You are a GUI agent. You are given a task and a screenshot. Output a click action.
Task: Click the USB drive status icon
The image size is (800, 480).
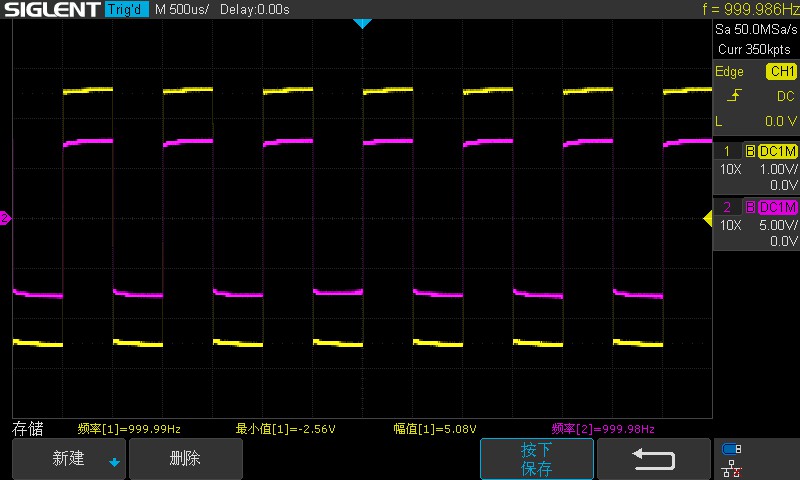click(x=732, y=449)
